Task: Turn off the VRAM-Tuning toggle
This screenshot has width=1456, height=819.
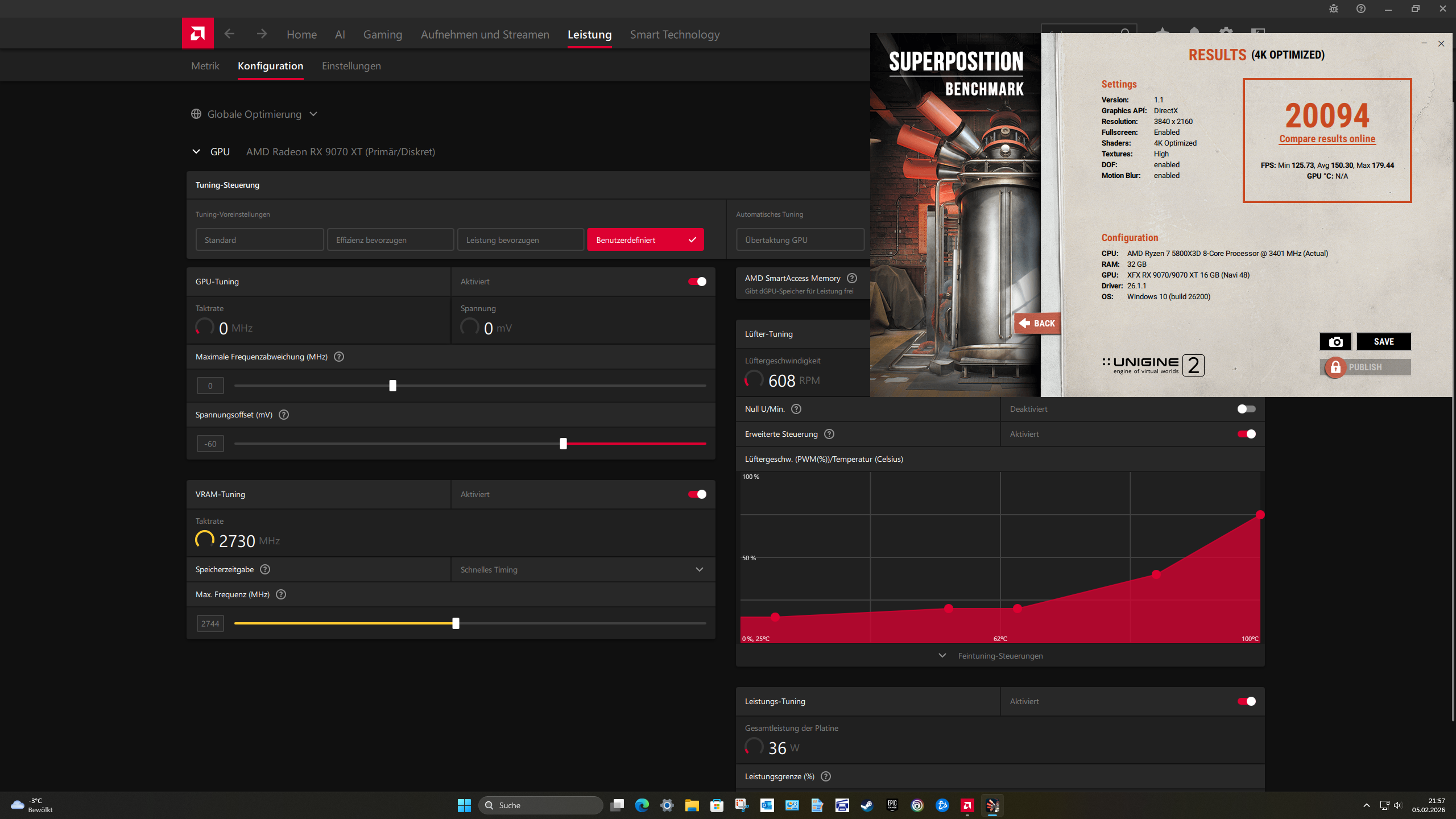Action: [697, 494]
